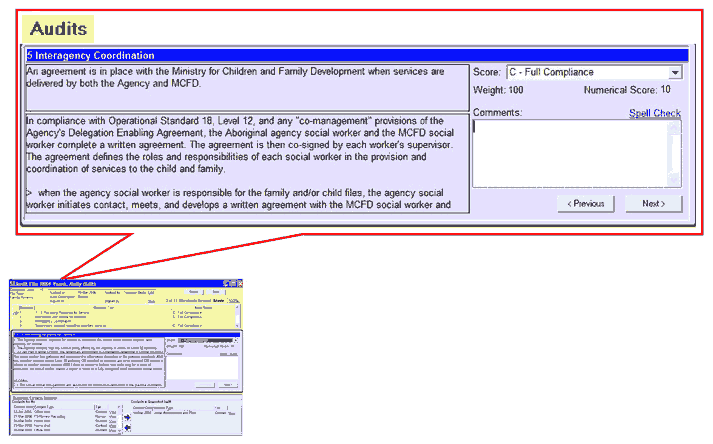Click the app icon in the small window's title bar
The height and width of the screenshot is (444, 713).
(x=12, y=285)
